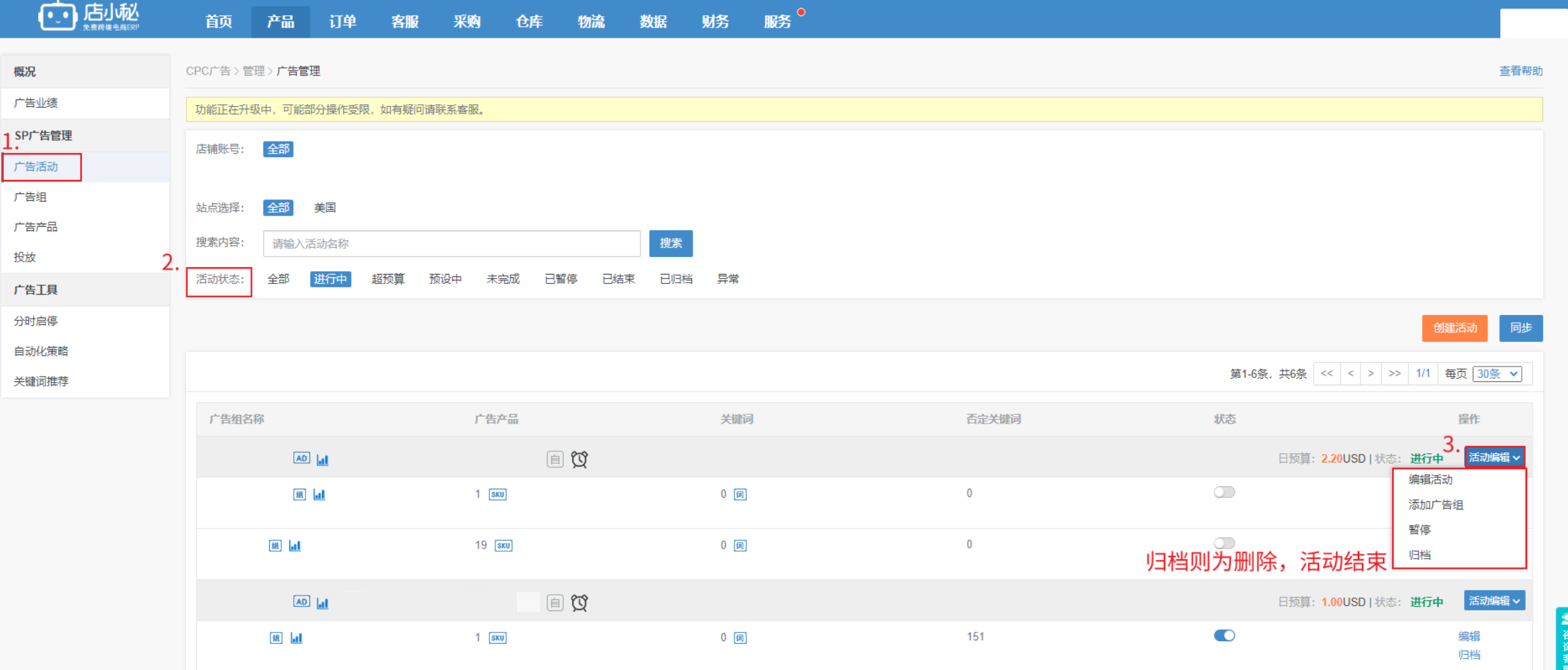
Task: Filter campaigns by 已暂停 status
Action: [560, 279]
